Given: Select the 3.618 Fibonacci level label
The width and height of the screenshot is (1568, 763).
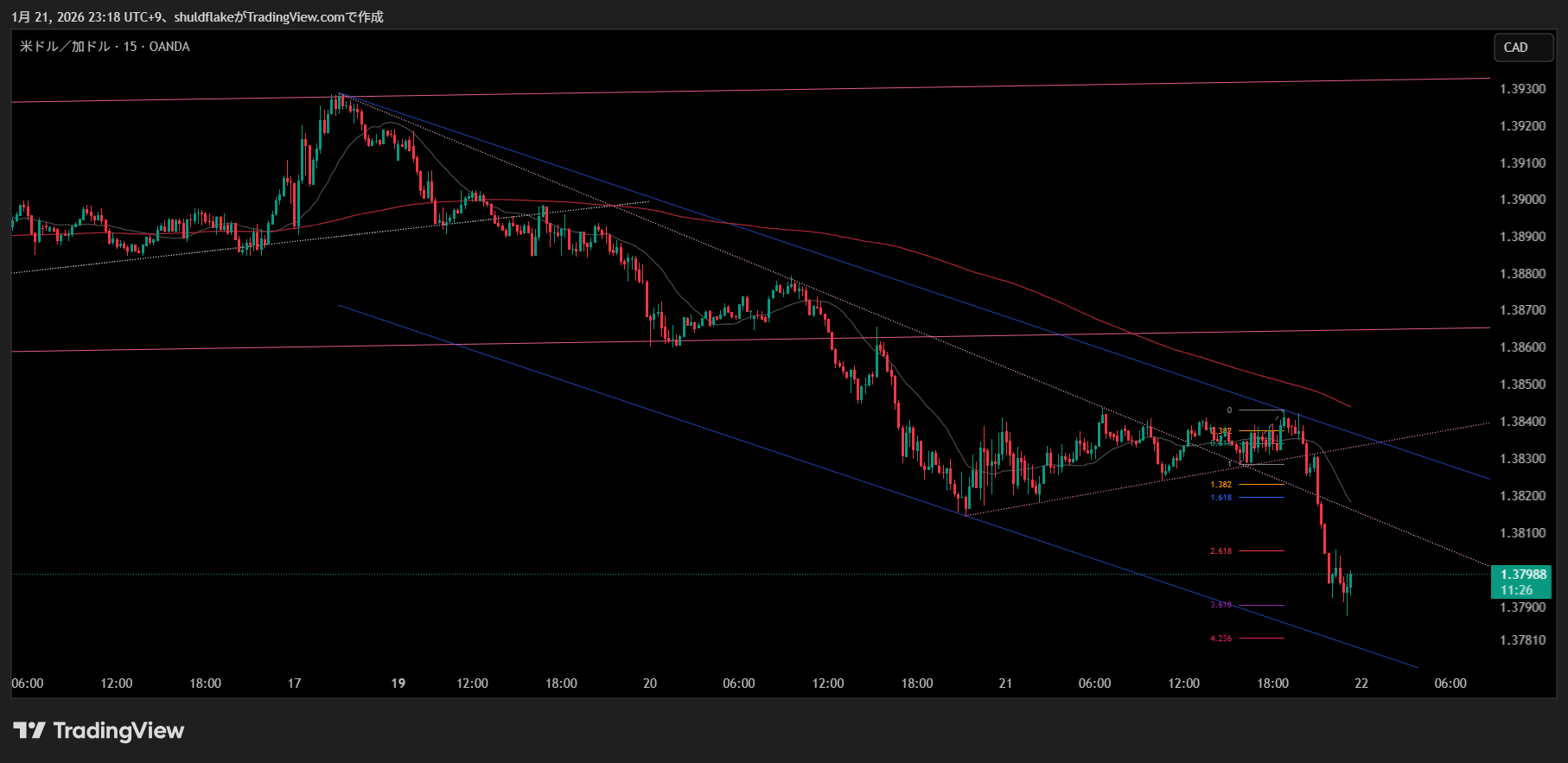Looking at the screenshot, I should pos(1221,605).
